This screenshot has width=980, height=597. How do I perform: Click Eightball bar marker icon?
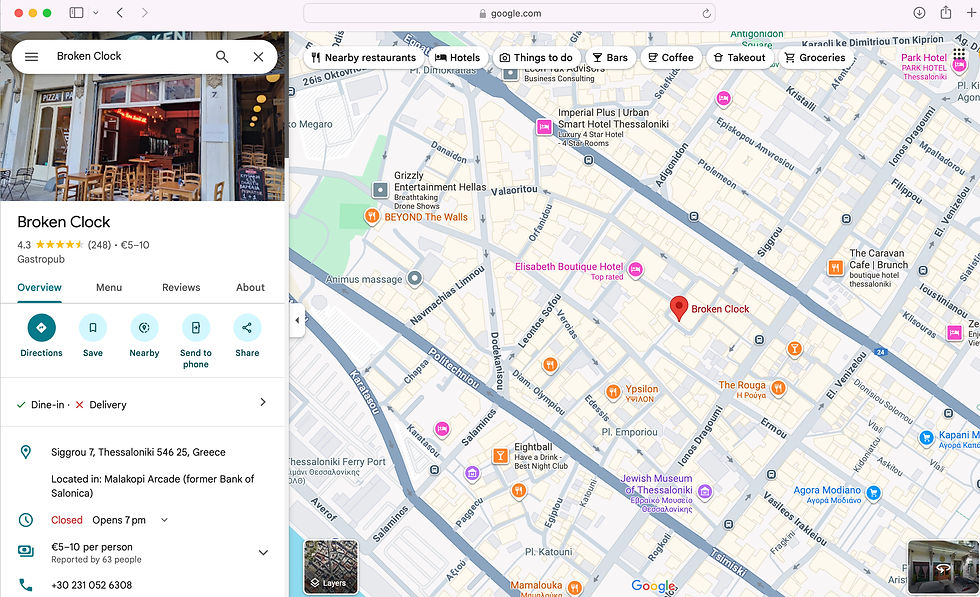(x=500, y=456)
